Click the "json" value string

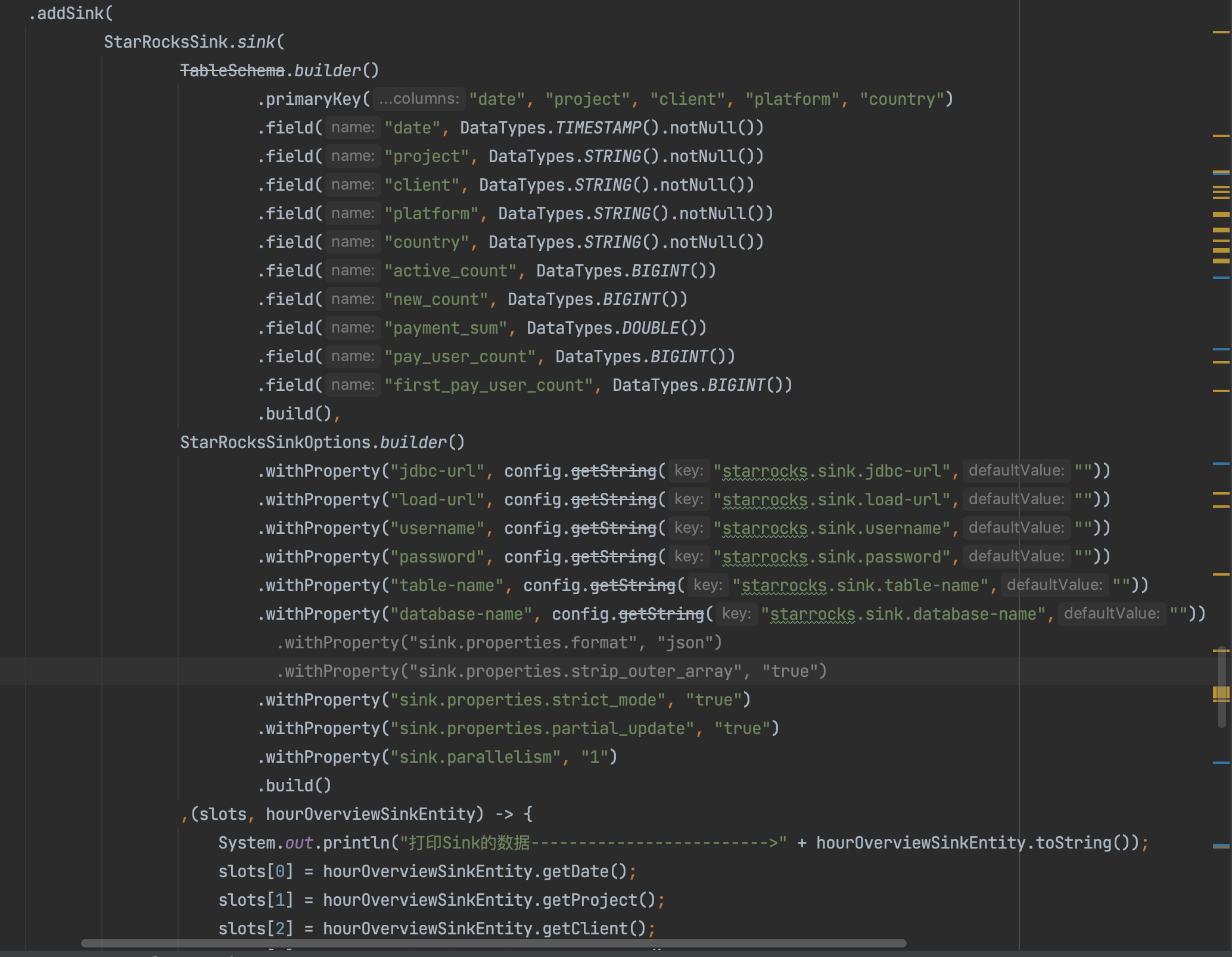point(685,642)
